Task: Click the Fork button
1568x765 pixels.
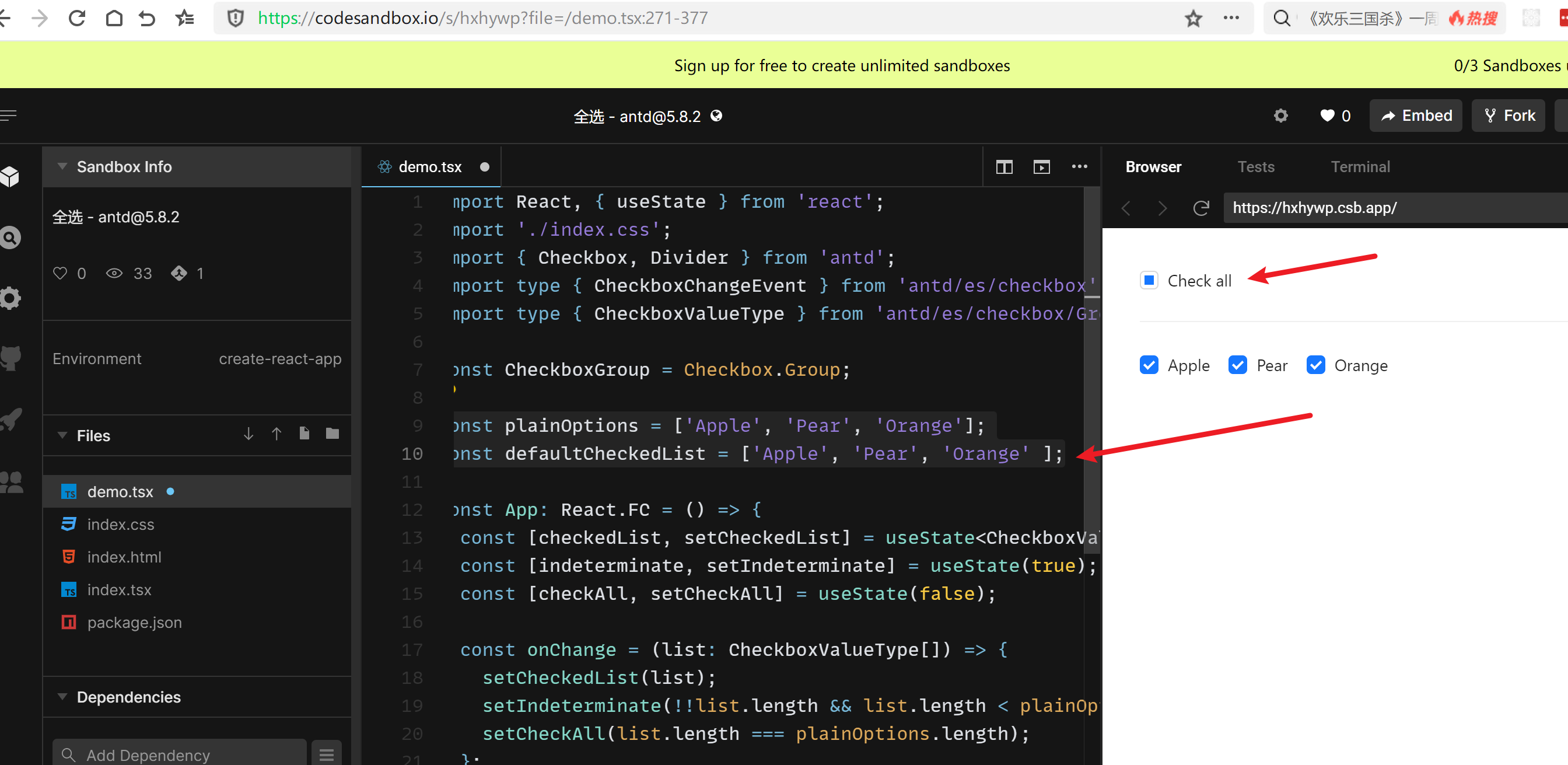Action: pos(1508,116)
